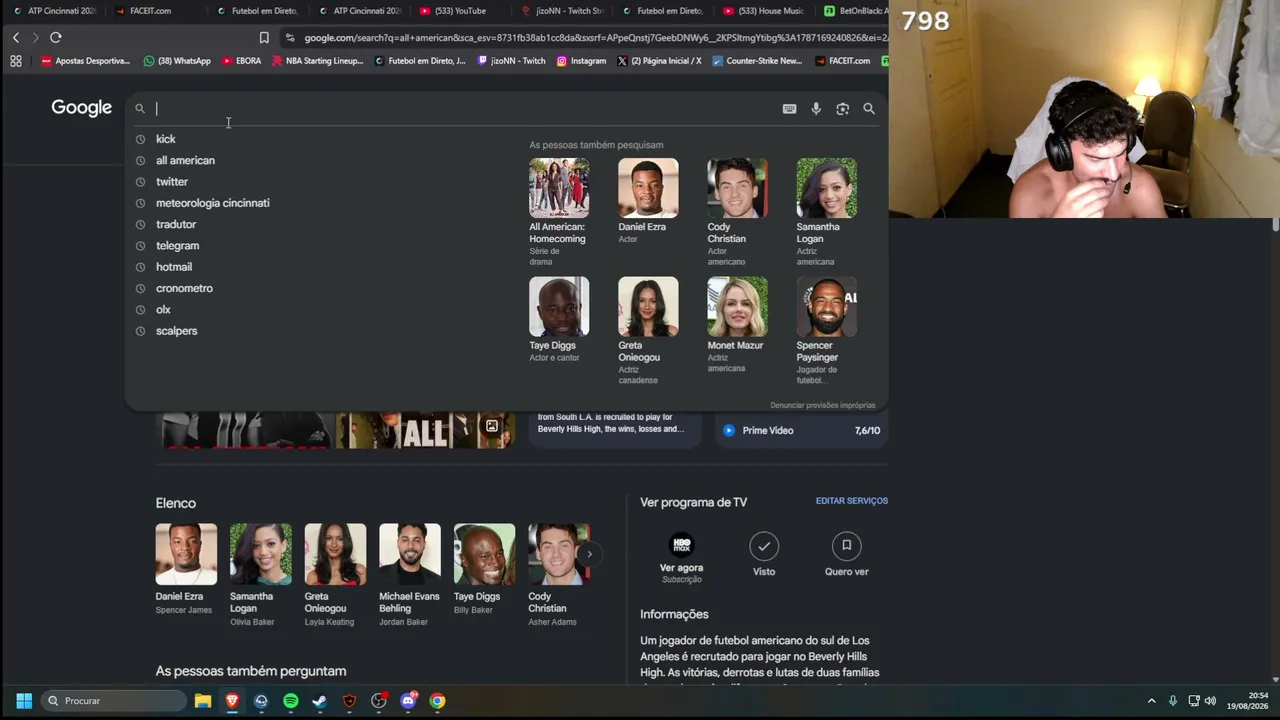Open the Monet Mazur suggestion thumbnail
Viewport: 1280px width, 720px height.
coord(737,306)
